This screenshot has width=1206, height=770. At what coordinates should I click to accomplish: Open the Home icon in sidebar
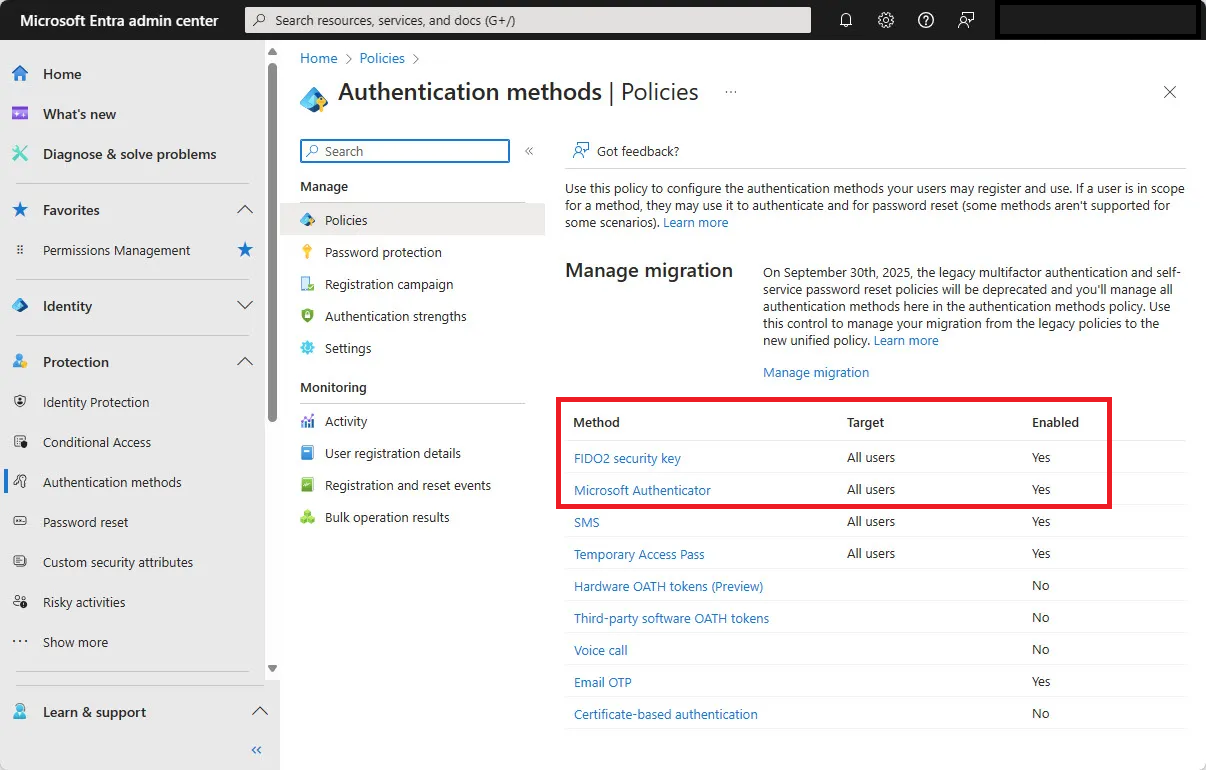pyautogui.click(x=62, y=73)
